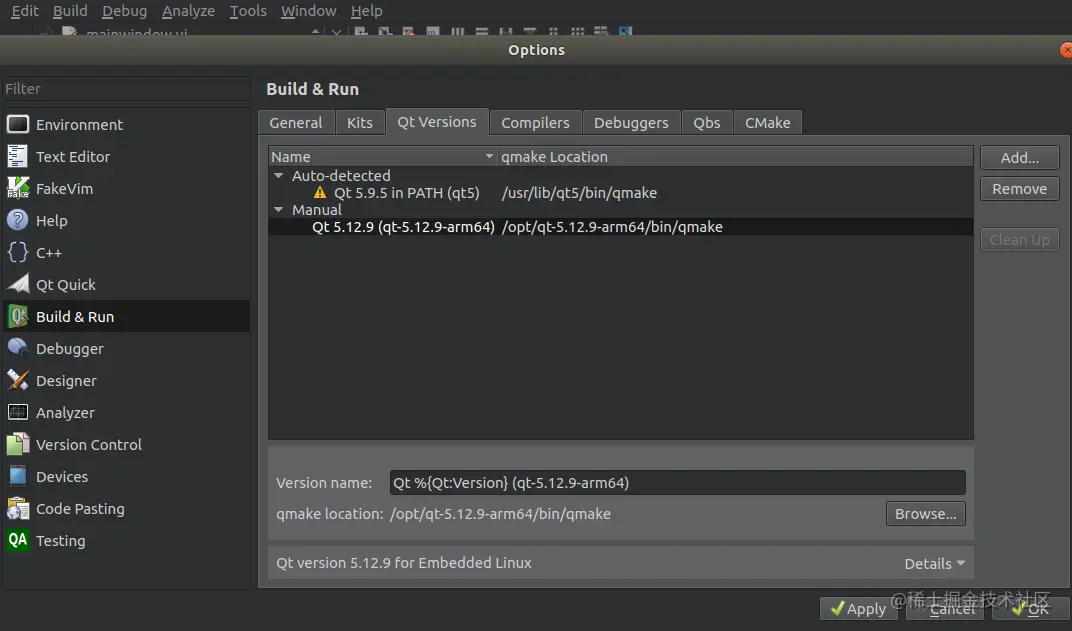Open the CMake tab

tap(768, 123)
